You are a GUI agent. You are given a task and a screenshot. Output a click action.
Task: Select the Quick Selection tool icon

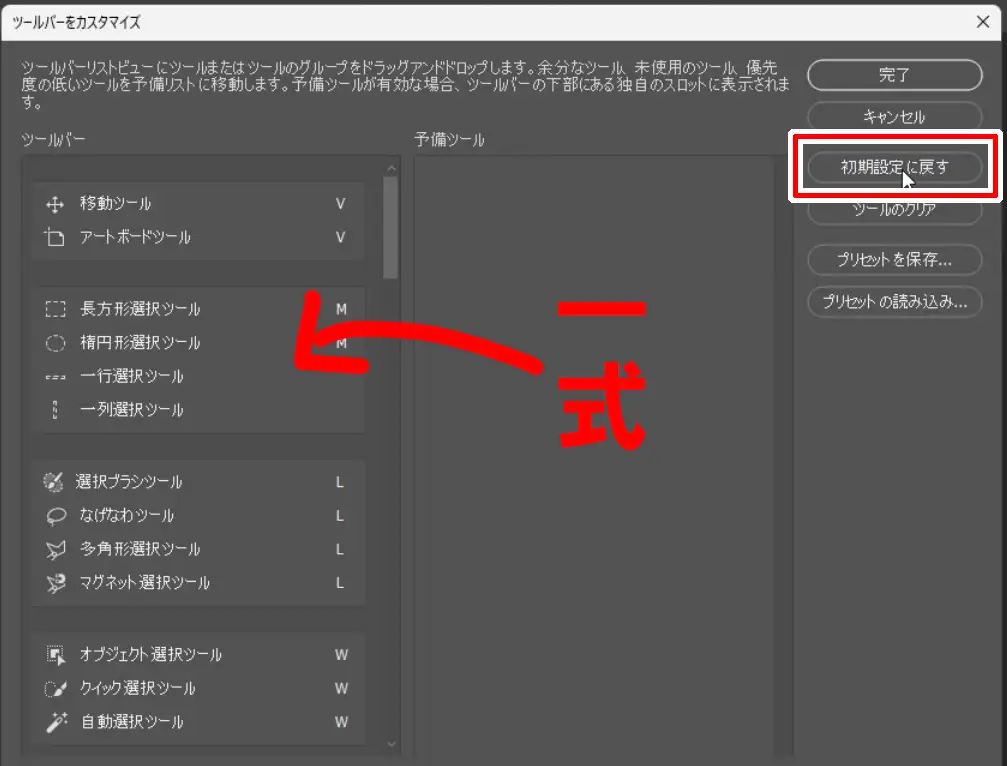[x=55, y=689]
